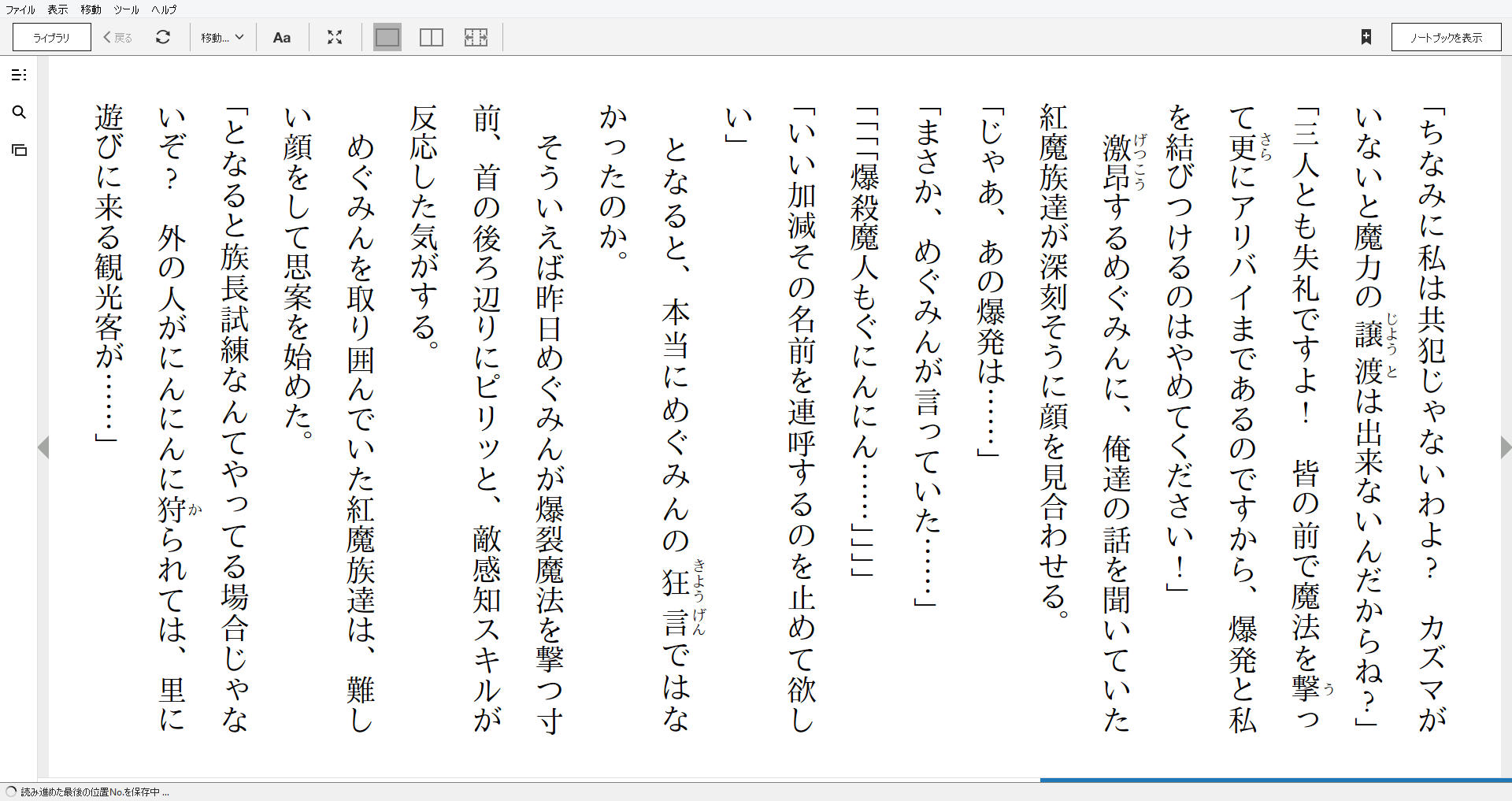Open the table of contents icon
This screenshot has height=801, width=1512.
point(20,75)
